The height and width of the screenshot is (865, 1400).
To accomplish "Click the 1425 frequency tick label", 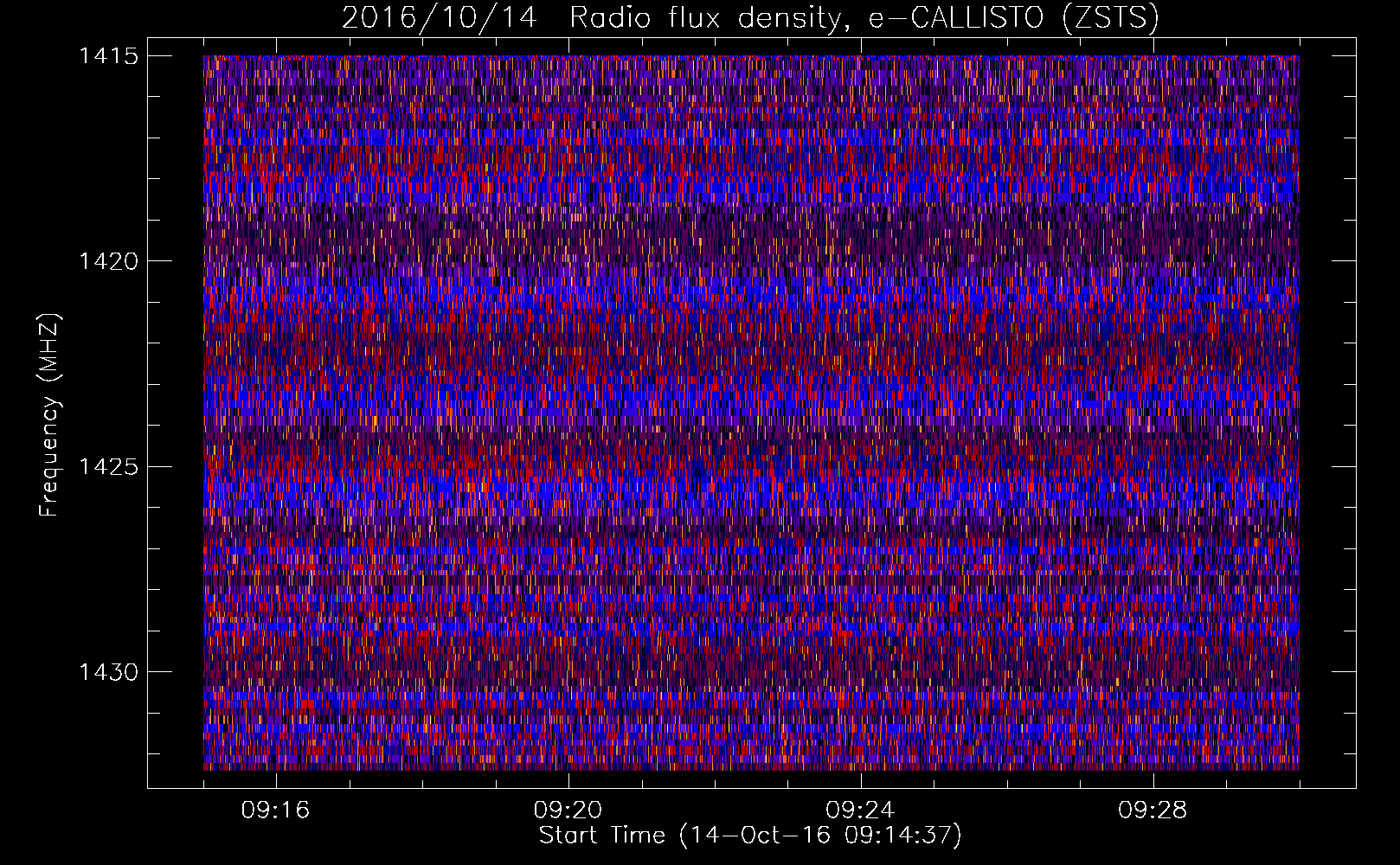I will tap(108, 467).
